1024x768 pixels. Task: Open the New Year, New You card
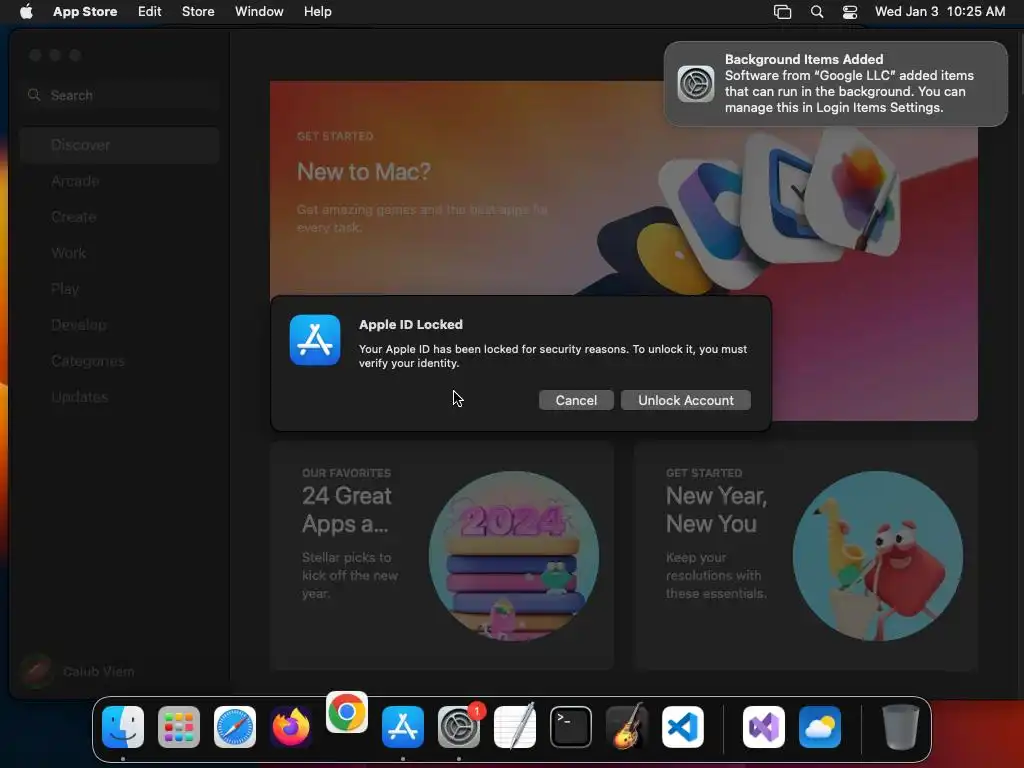coord(806,555)
